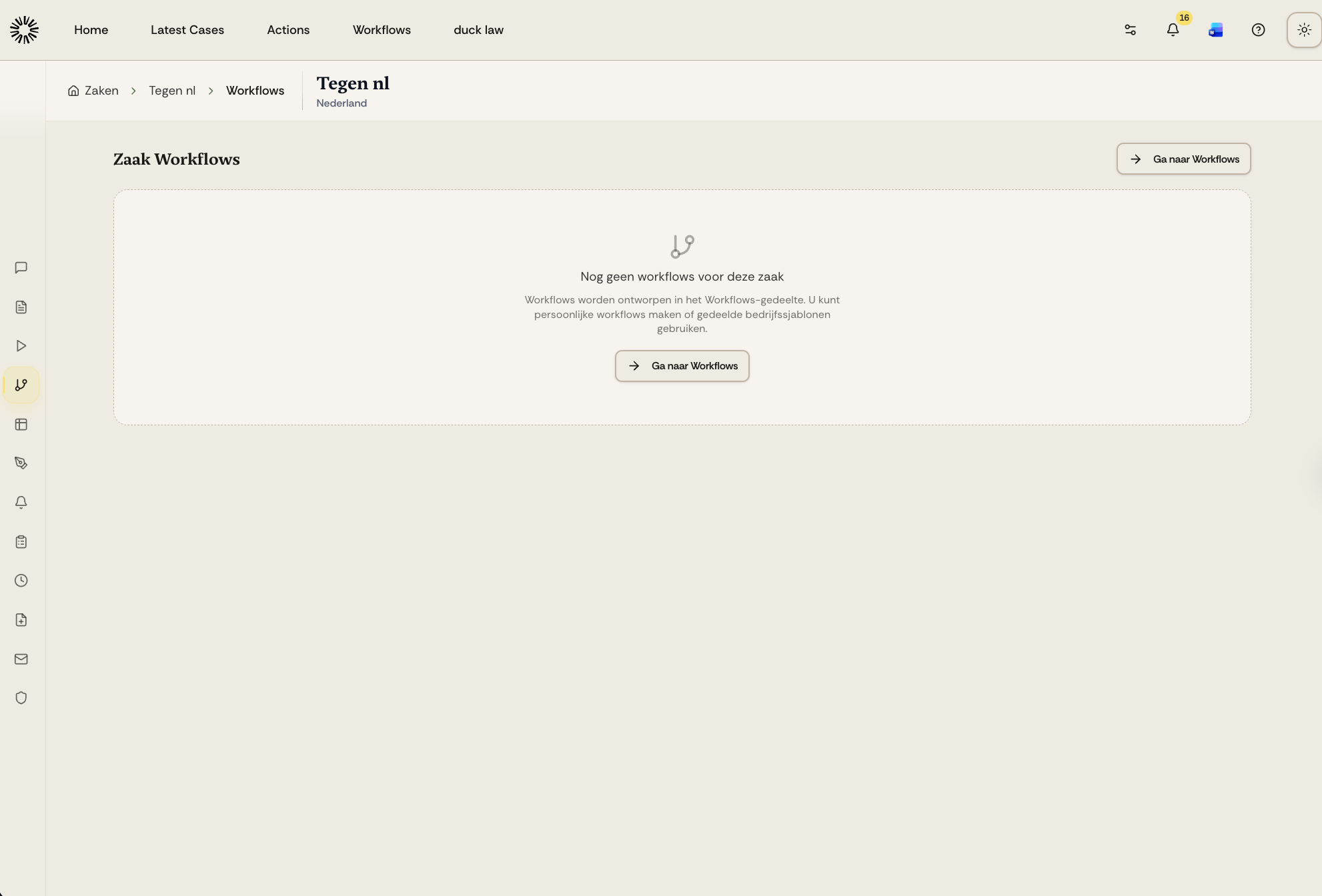
Task: Open the clipboard checklist icon in sidebar
Action: (21, 542)
